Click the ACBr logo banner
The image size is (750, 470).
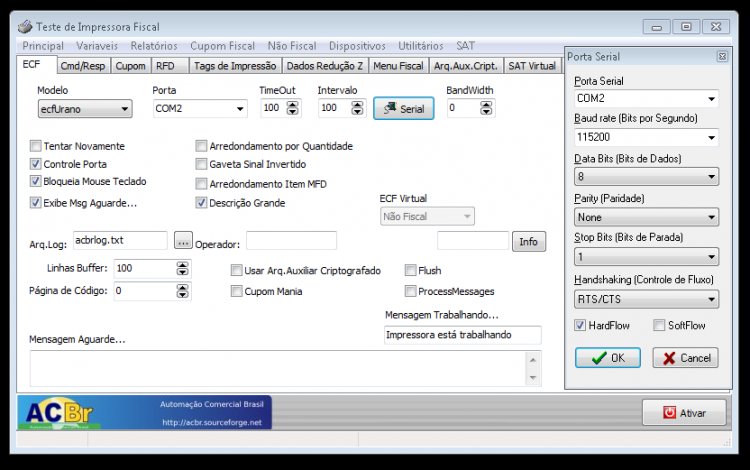pyautogui.click(x=144, y=412)
